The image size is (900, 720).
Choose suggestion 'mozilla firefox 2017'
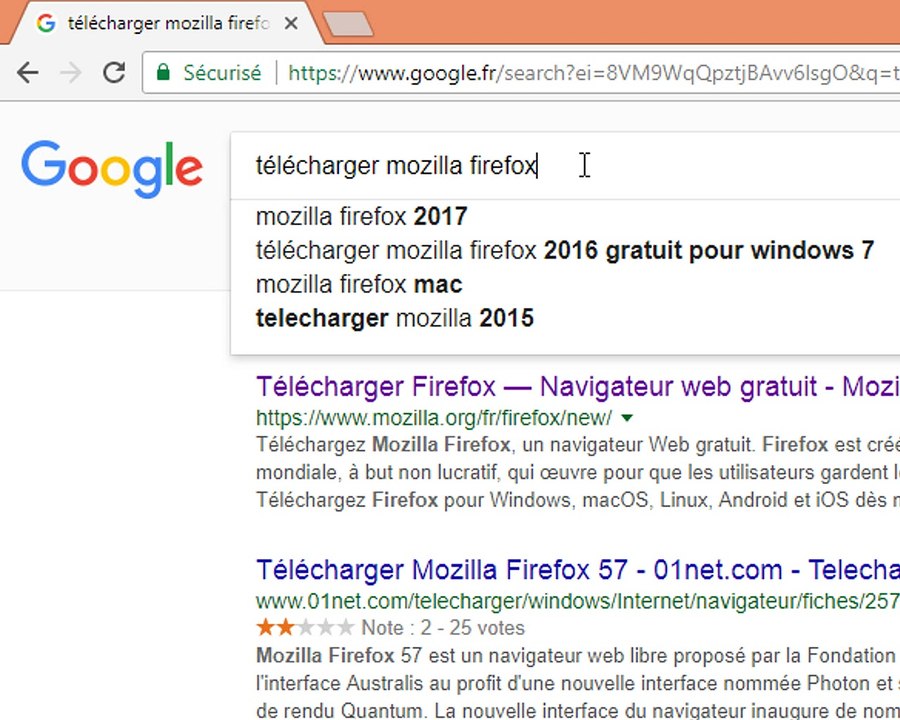click(362, 216)
